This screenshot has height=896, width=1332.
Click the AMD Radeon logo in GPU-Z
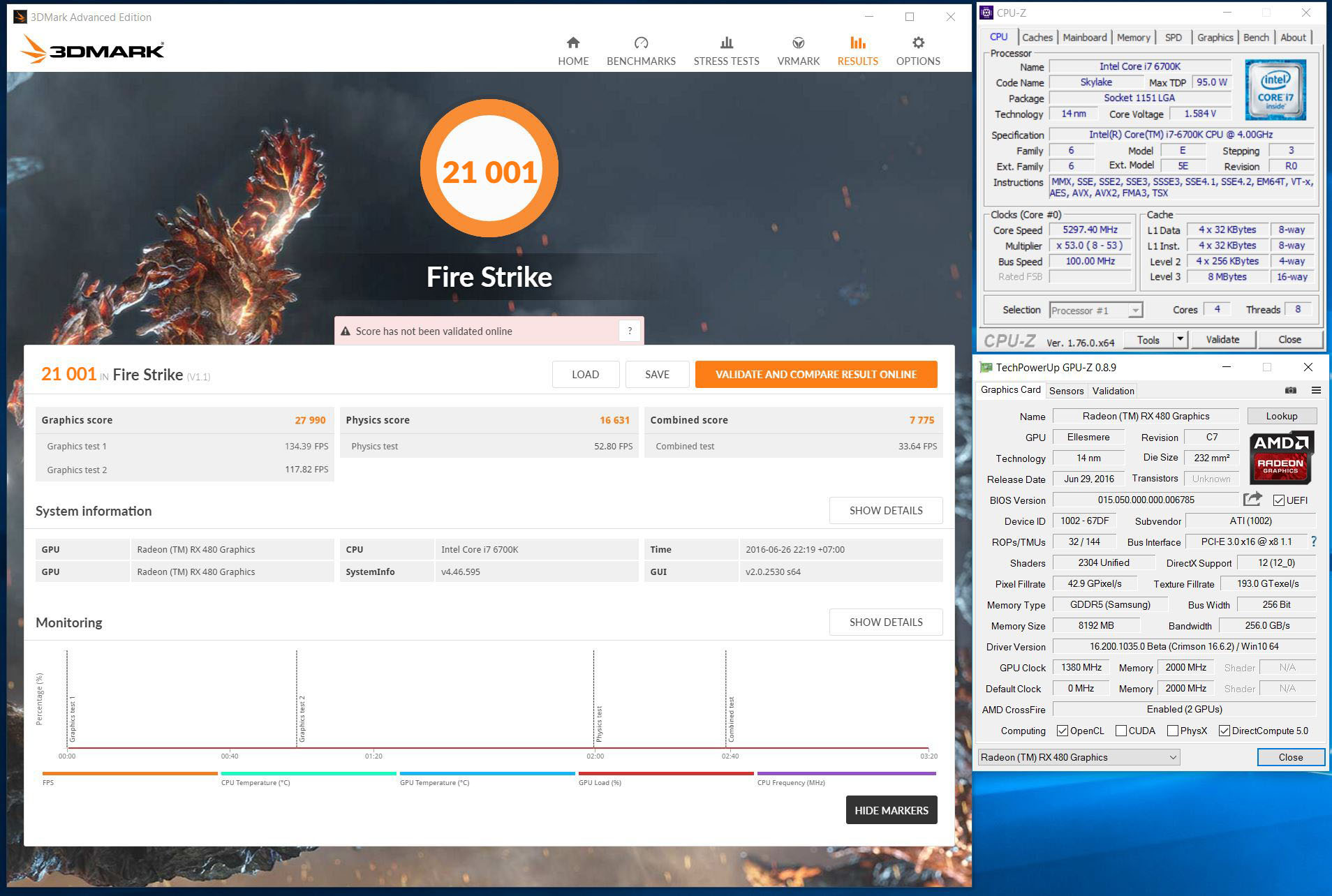click(x=1282, y=457)
